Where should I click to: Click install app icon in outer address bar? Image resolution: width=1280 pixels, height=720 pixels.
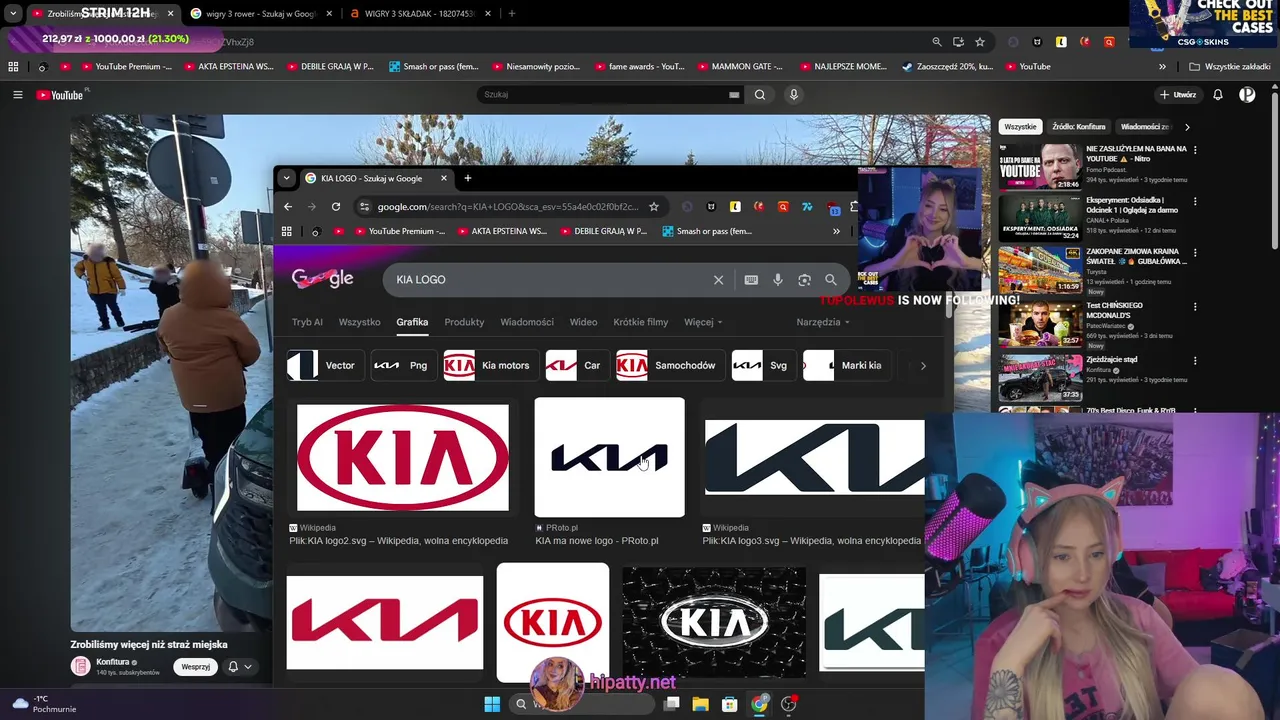(x=958, y=42)
